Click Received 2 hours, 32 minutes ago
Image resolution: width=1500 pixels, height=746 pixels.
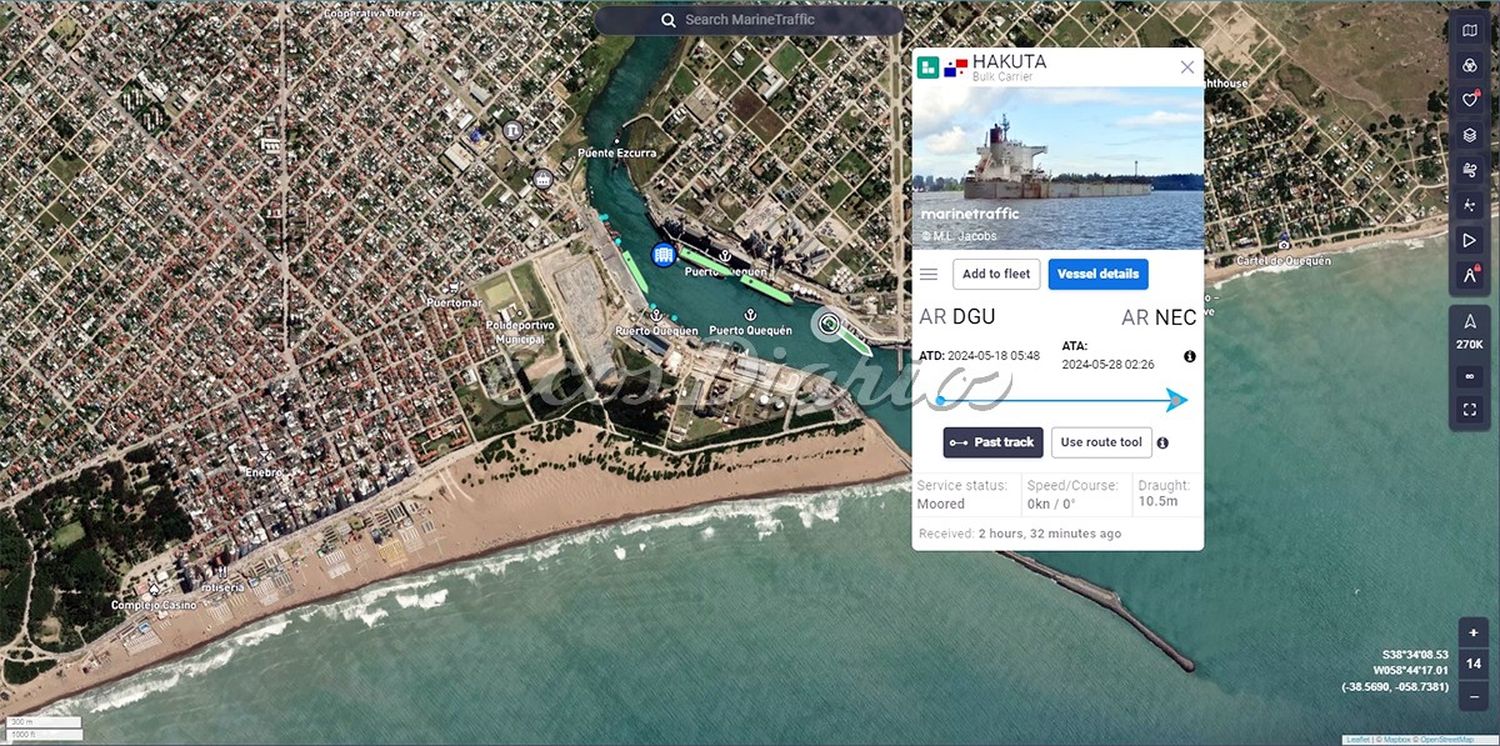click(1020, 534)
